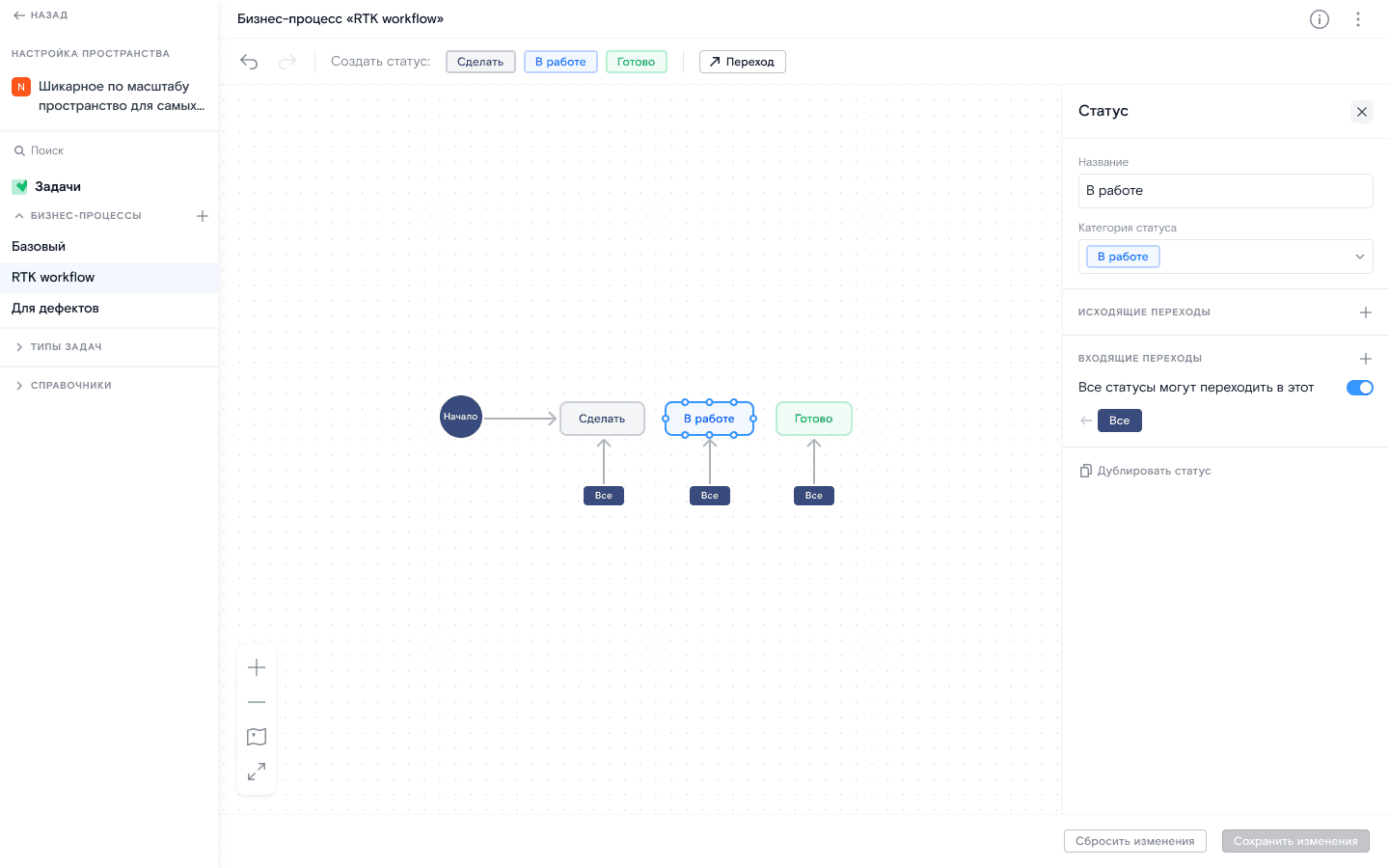Select RTK workflow in sidebar

[109, 278]
